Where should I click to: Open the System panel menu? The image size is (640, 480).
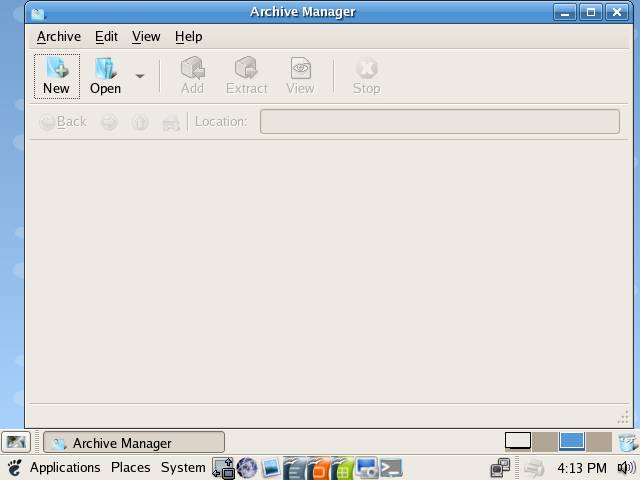tap(183, 468)
